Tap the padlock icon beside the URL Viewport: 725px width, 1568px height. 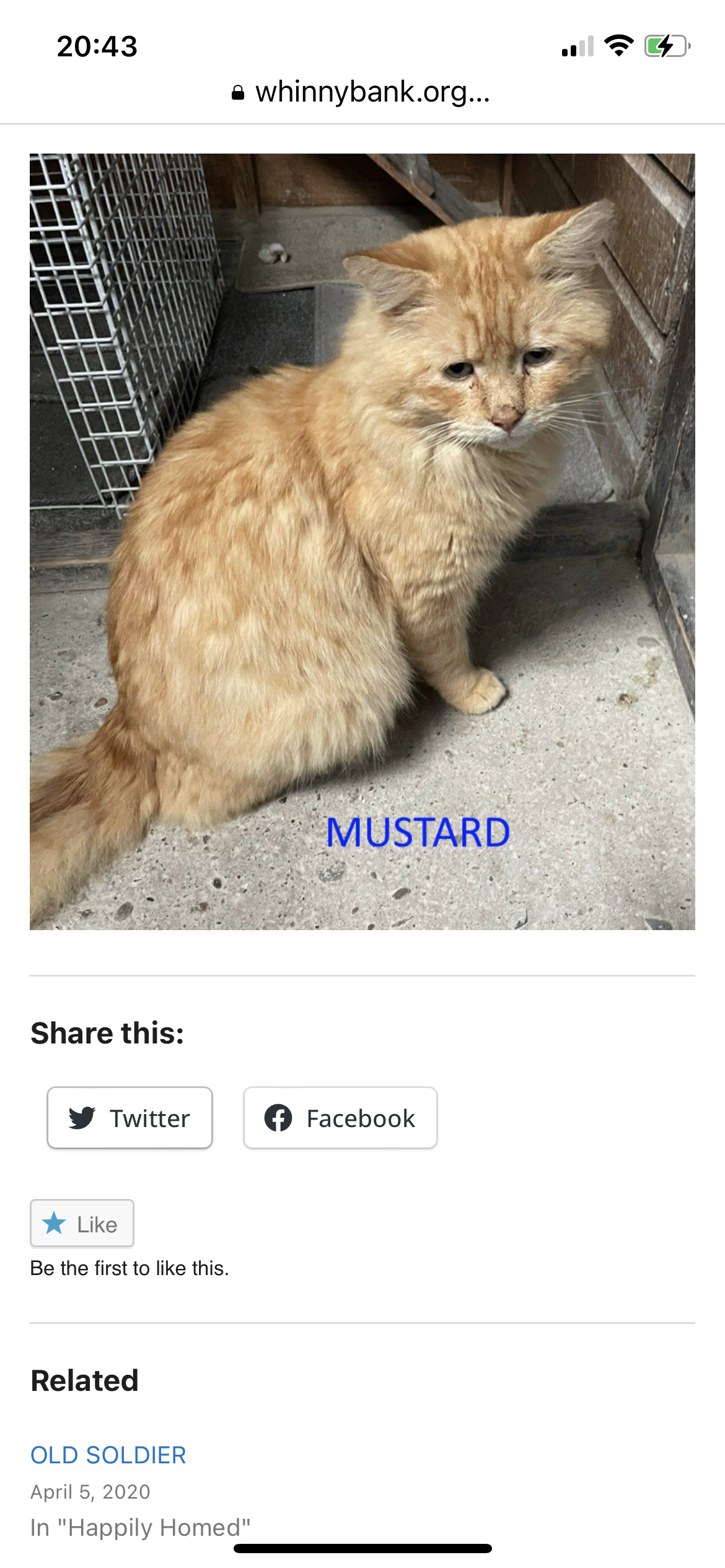(x=237, y=93)
